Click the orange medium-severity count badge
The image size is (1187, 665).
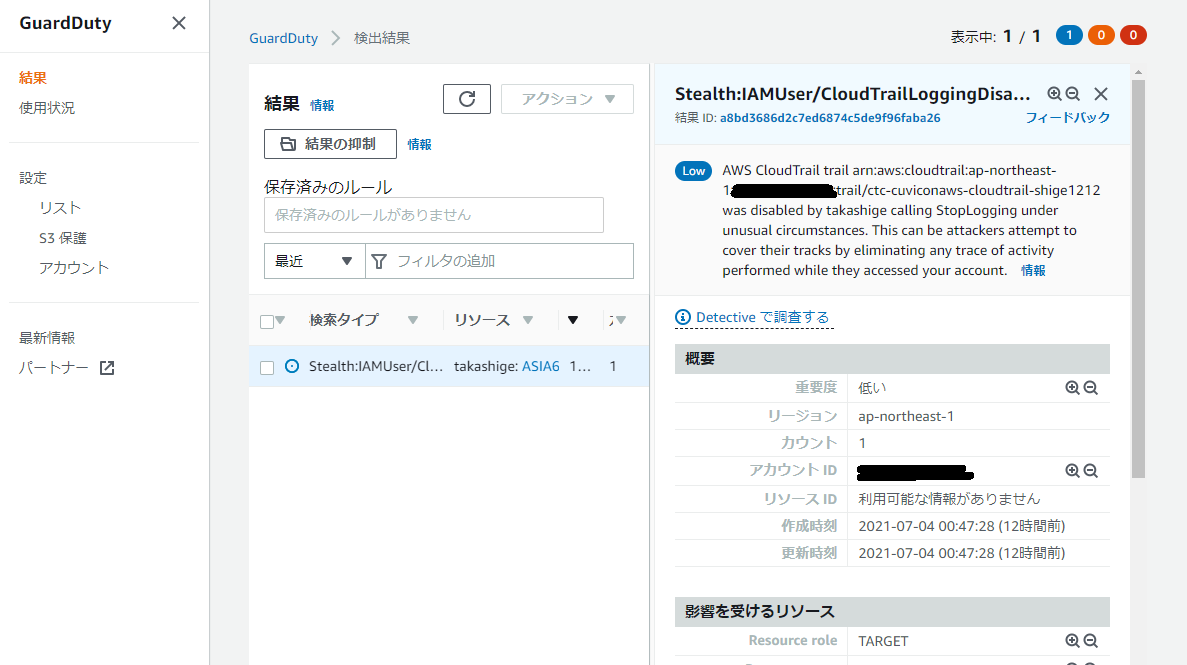click(x=1101, y=36)
